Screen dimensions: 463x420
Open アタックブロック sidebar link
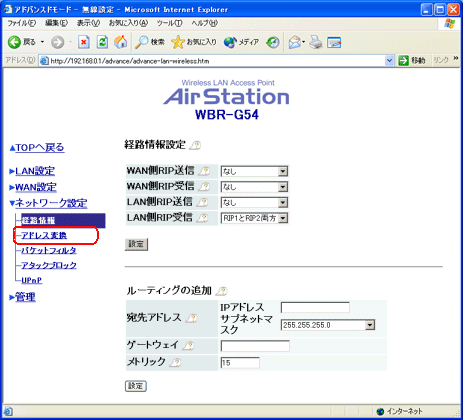tap(49, 265)
